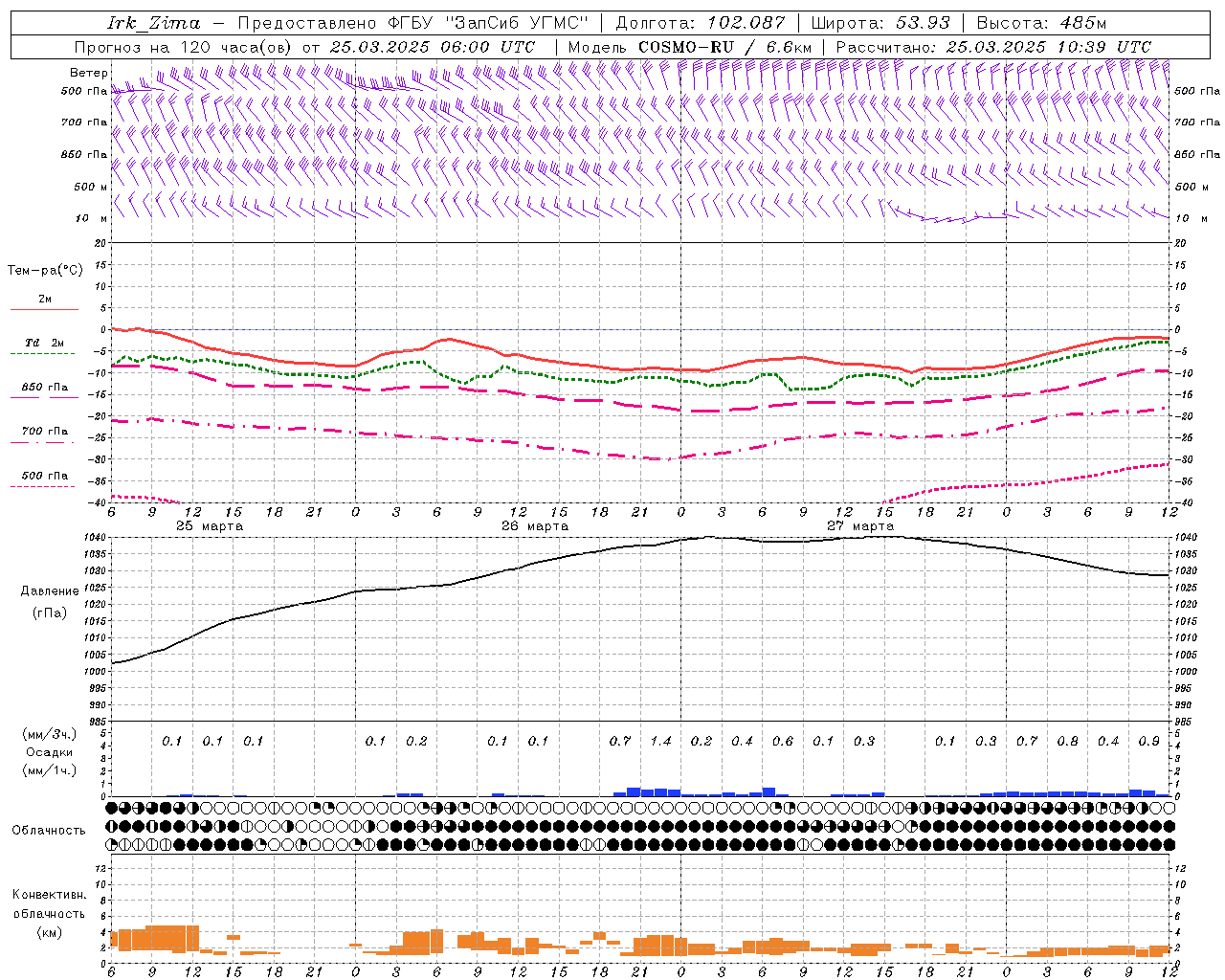This screenshot has width=1225, height=980.
Task: Click the latitude value "Широта: 53.93"
Action: point(880,23)
